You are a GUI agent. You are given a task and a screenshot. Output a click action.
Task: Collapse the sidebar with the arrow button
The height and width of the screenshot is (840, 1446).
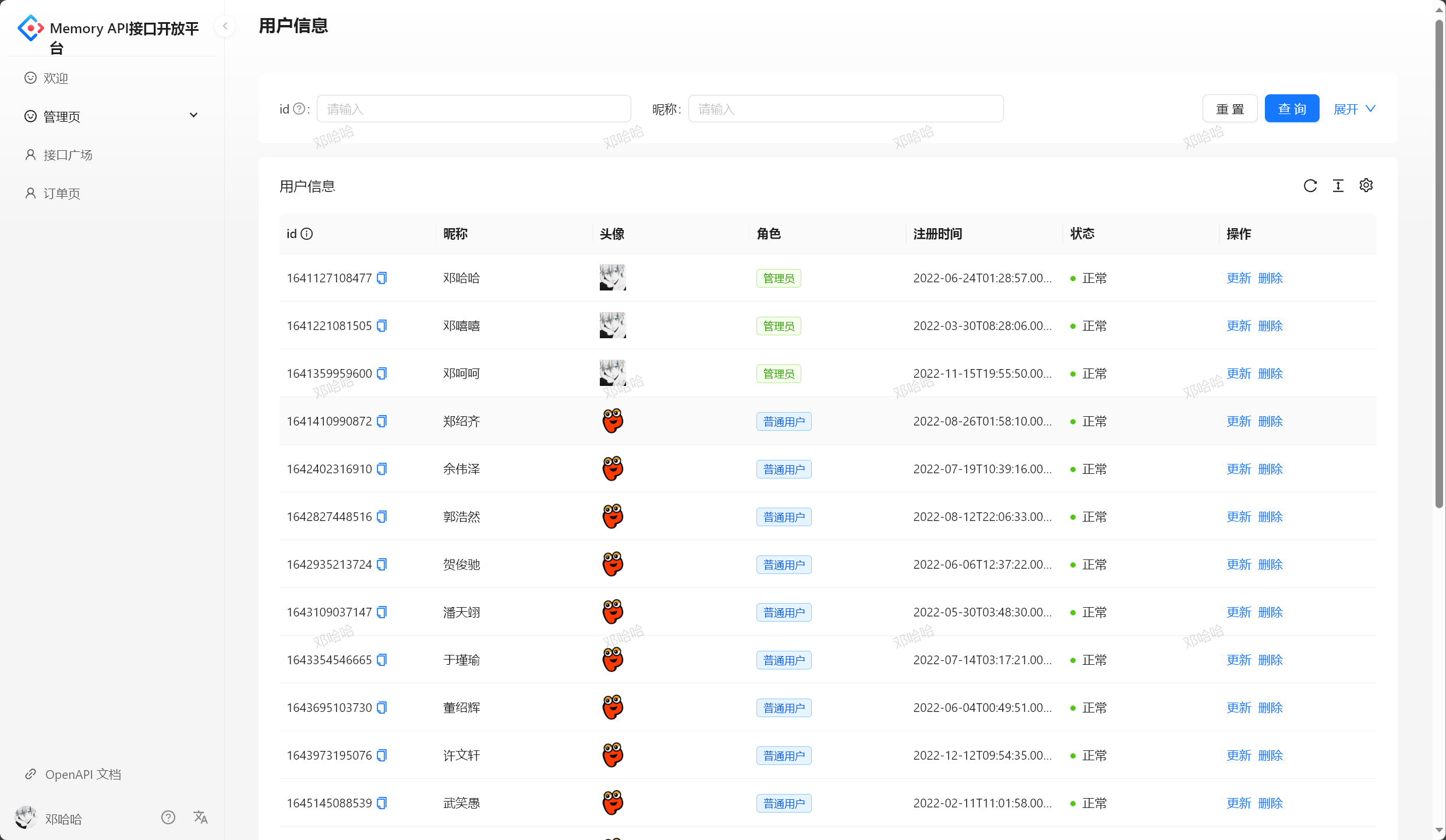click(225, 26)
